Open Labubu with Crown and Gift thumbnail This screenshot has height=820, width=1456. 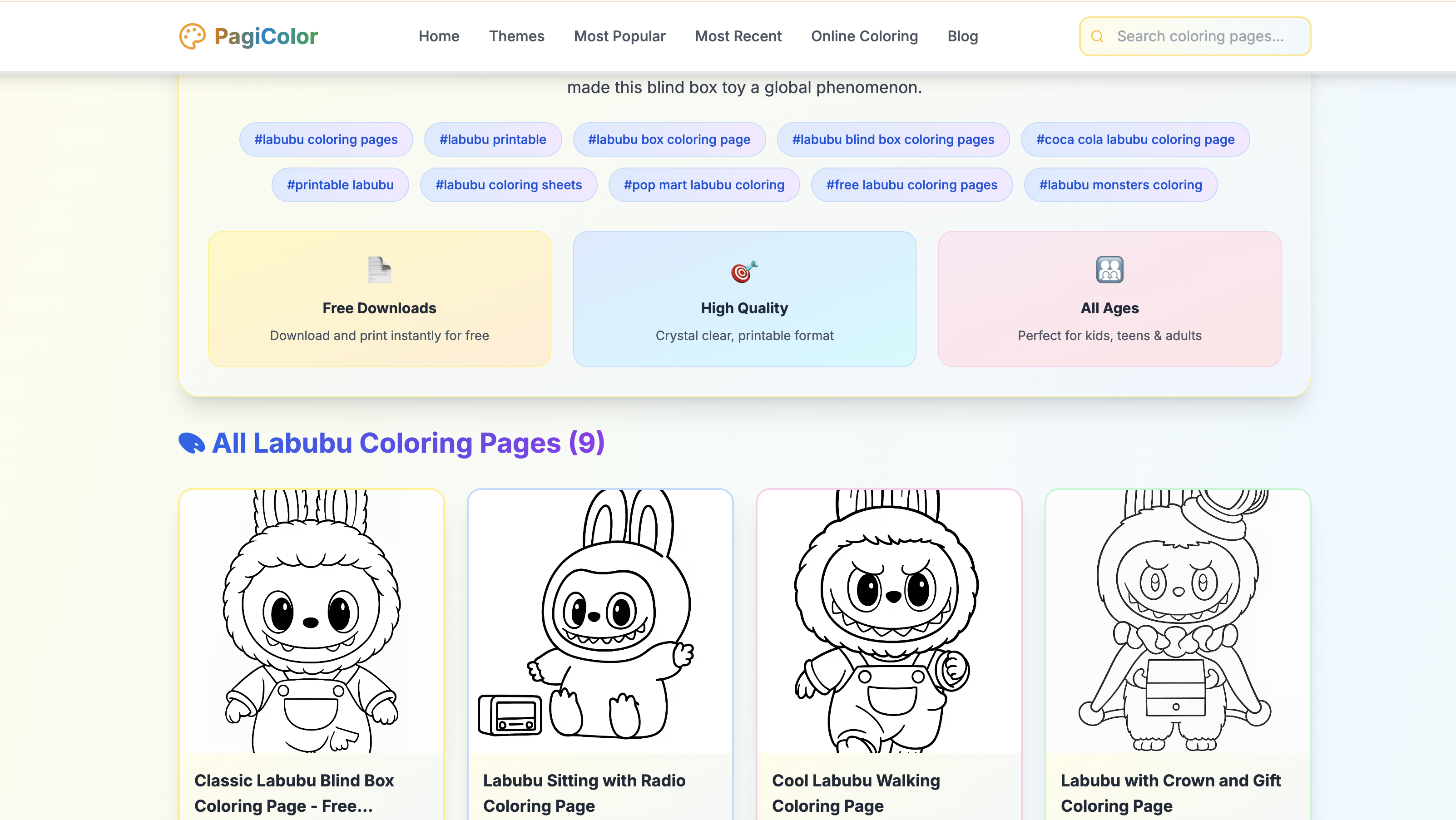(x=1178, y=621)
